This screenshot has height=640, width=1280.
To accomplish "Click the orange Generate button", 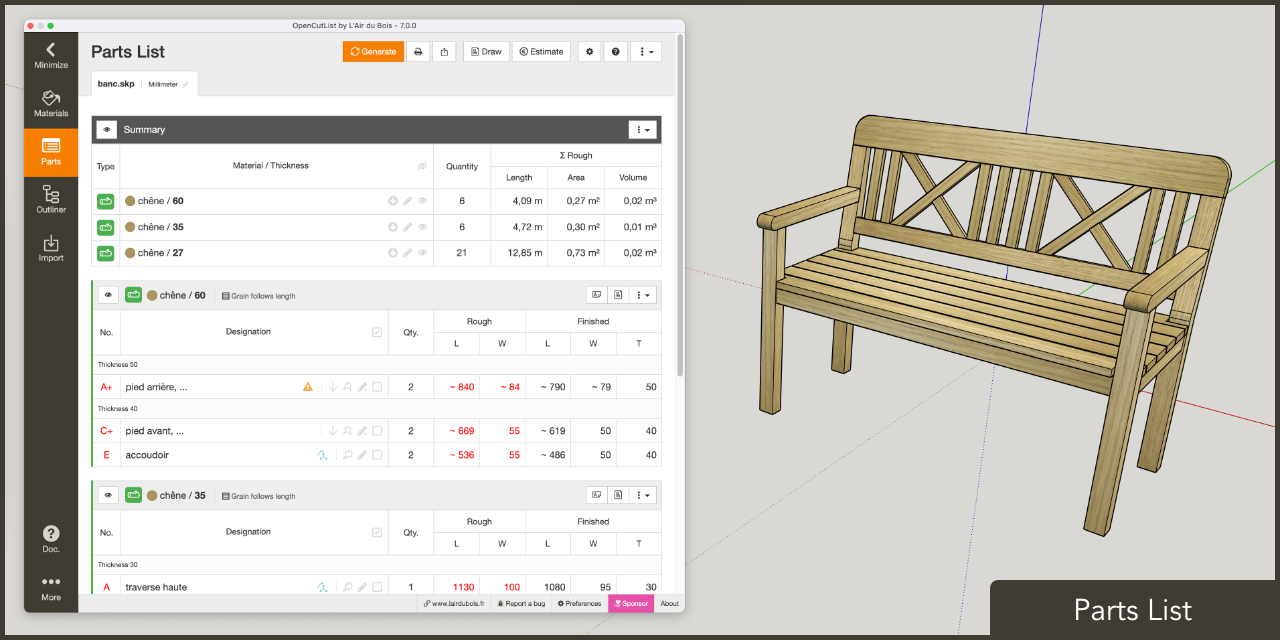I will click(373, 51).
